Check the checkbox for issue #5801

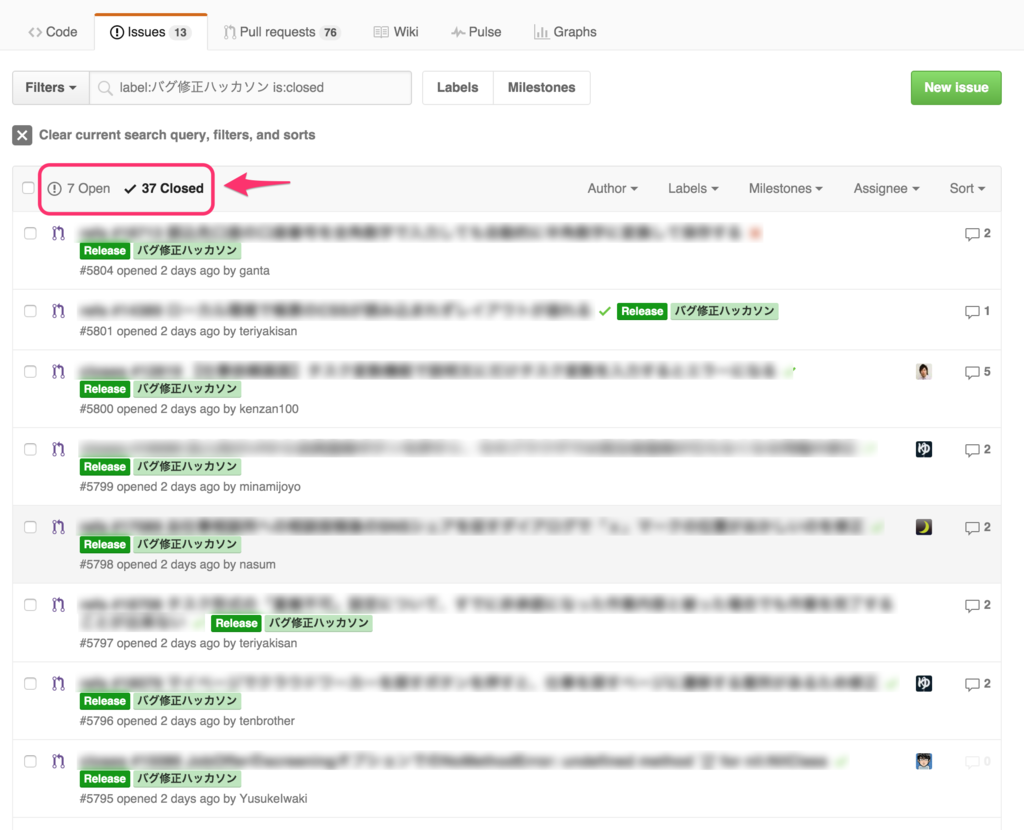click(30, 311)
